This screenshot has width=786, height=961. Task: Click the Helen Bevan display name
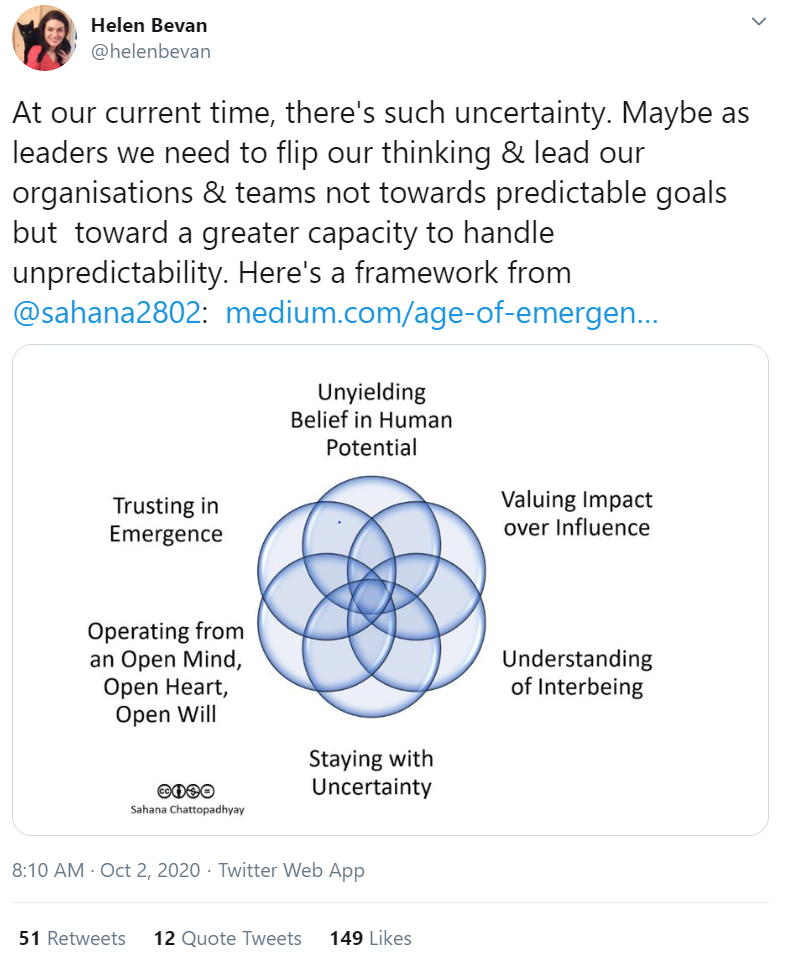[x=149, y=25]
